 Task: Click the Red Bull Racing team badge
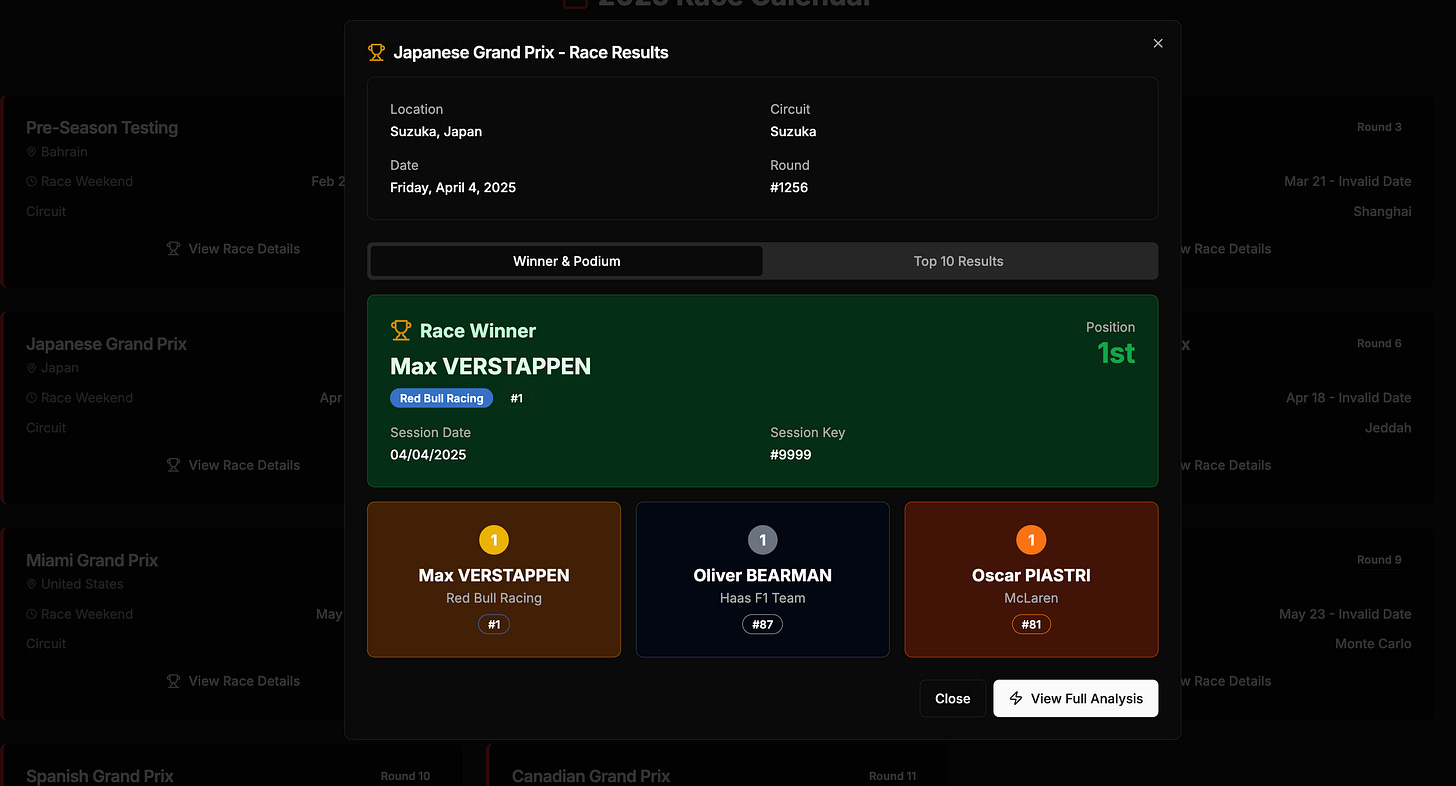pyautogui.click(x=441, y=398)
